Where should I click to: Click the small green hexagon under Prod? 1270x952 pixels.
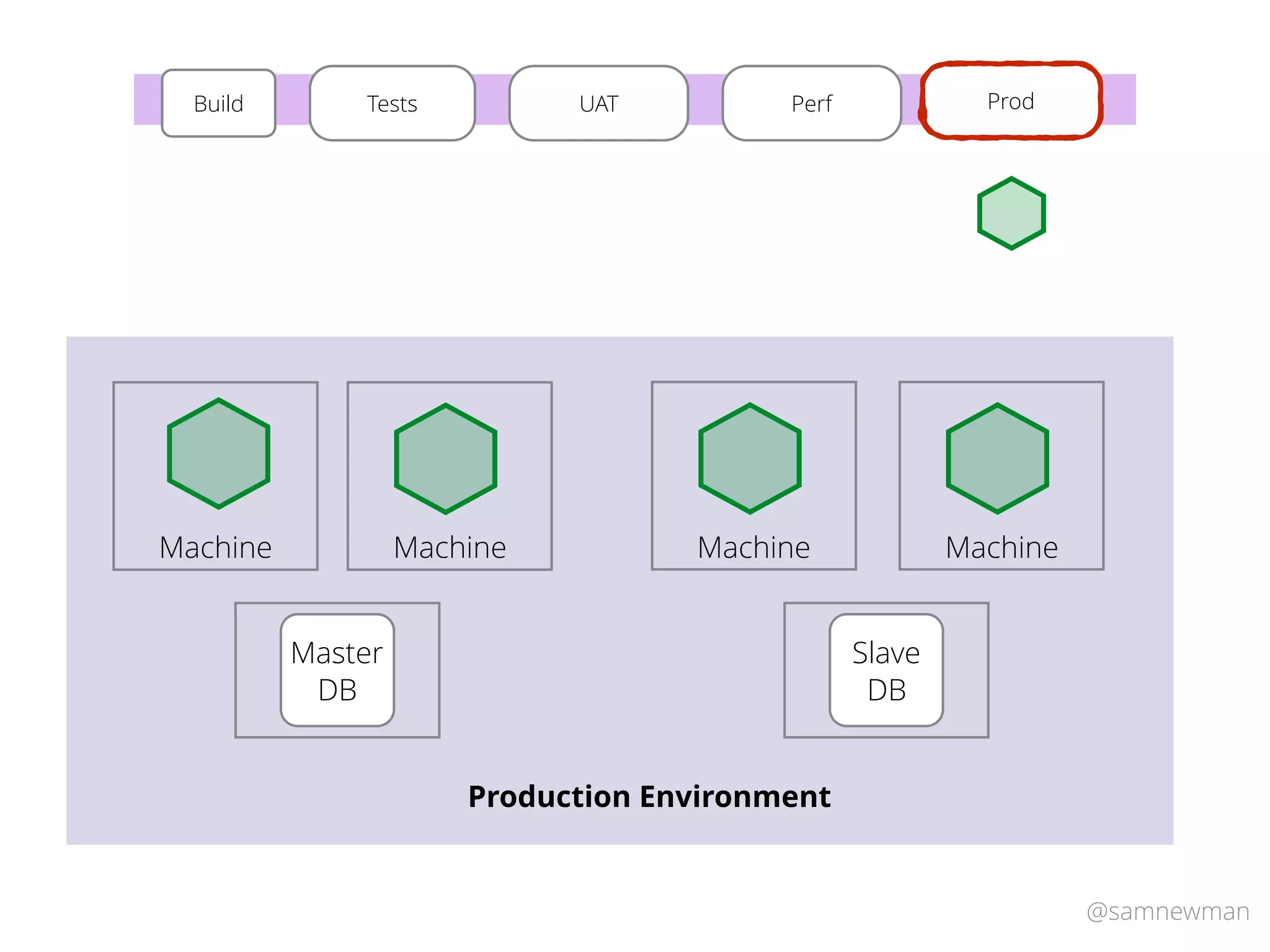1011,213
